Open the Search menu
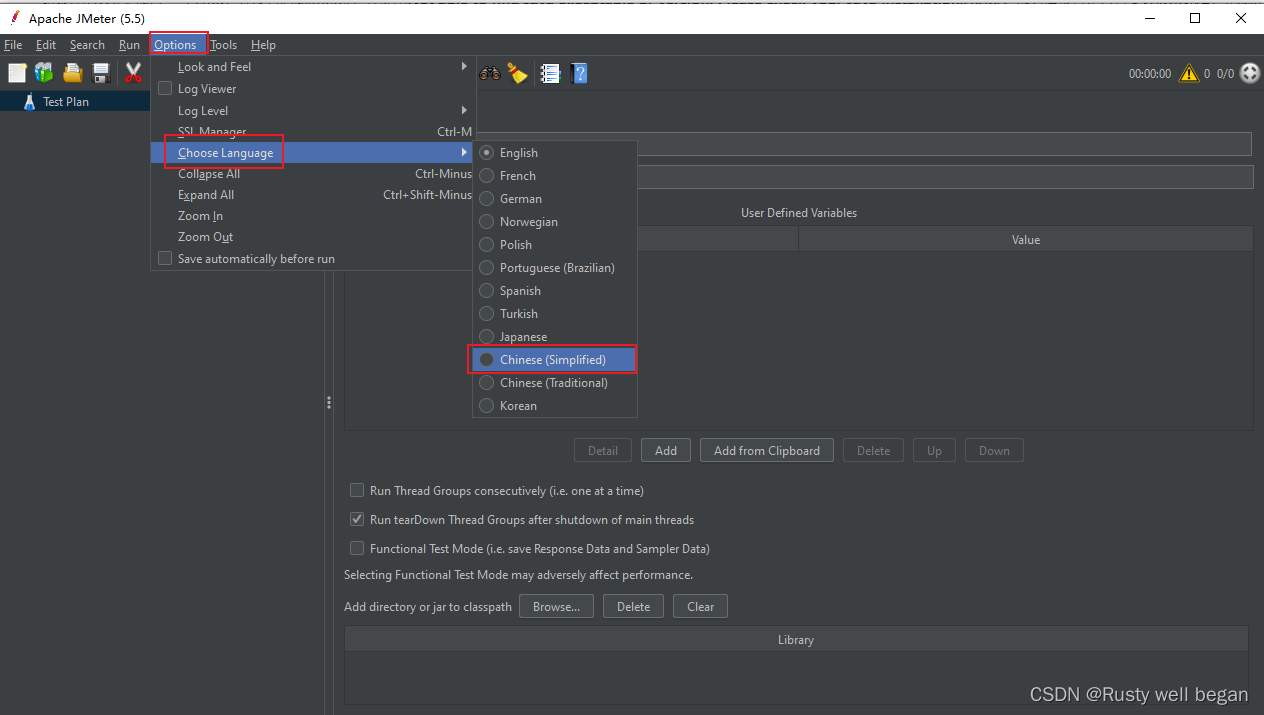 coord(87,45)
